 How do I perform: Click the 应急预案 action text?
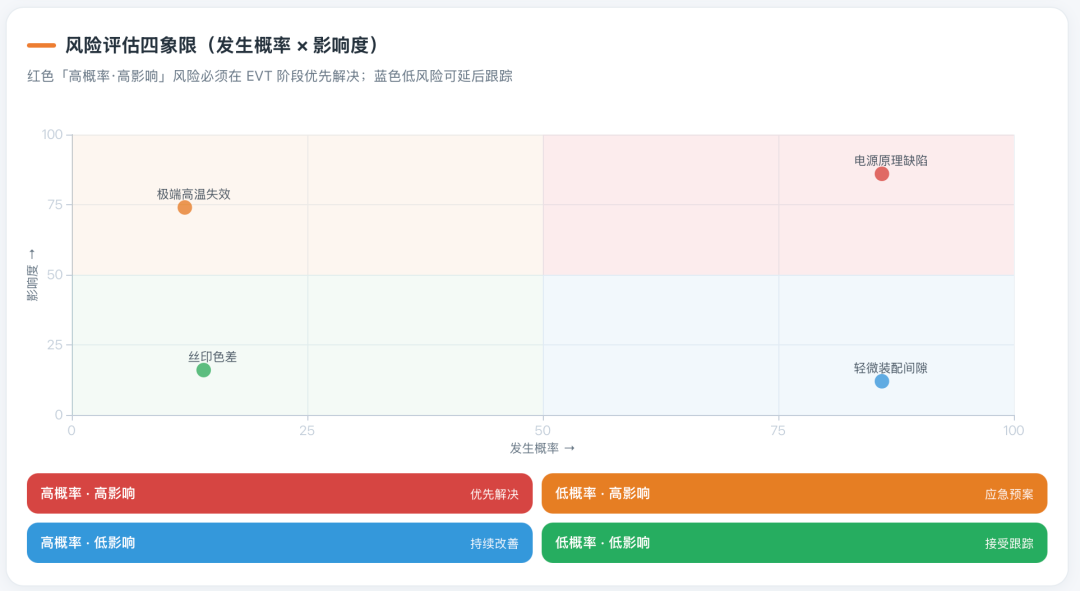coord(1009,494)
